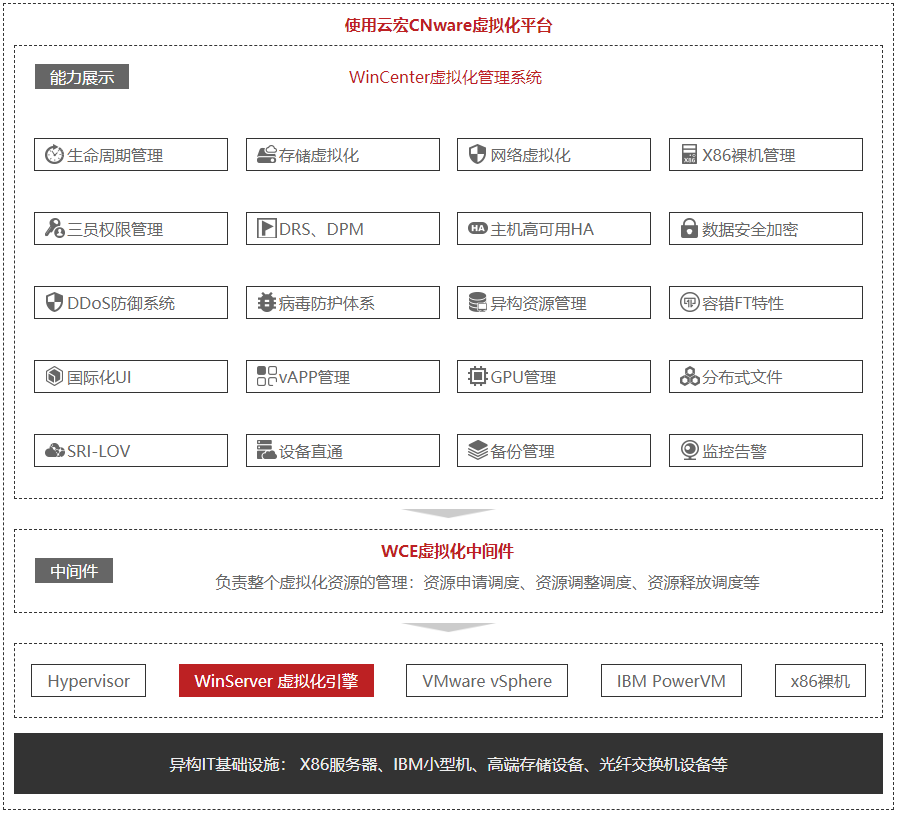Screen dimensions: 898x815
Task: Click the server icon beside 设备直通
Action: [266, 450]
